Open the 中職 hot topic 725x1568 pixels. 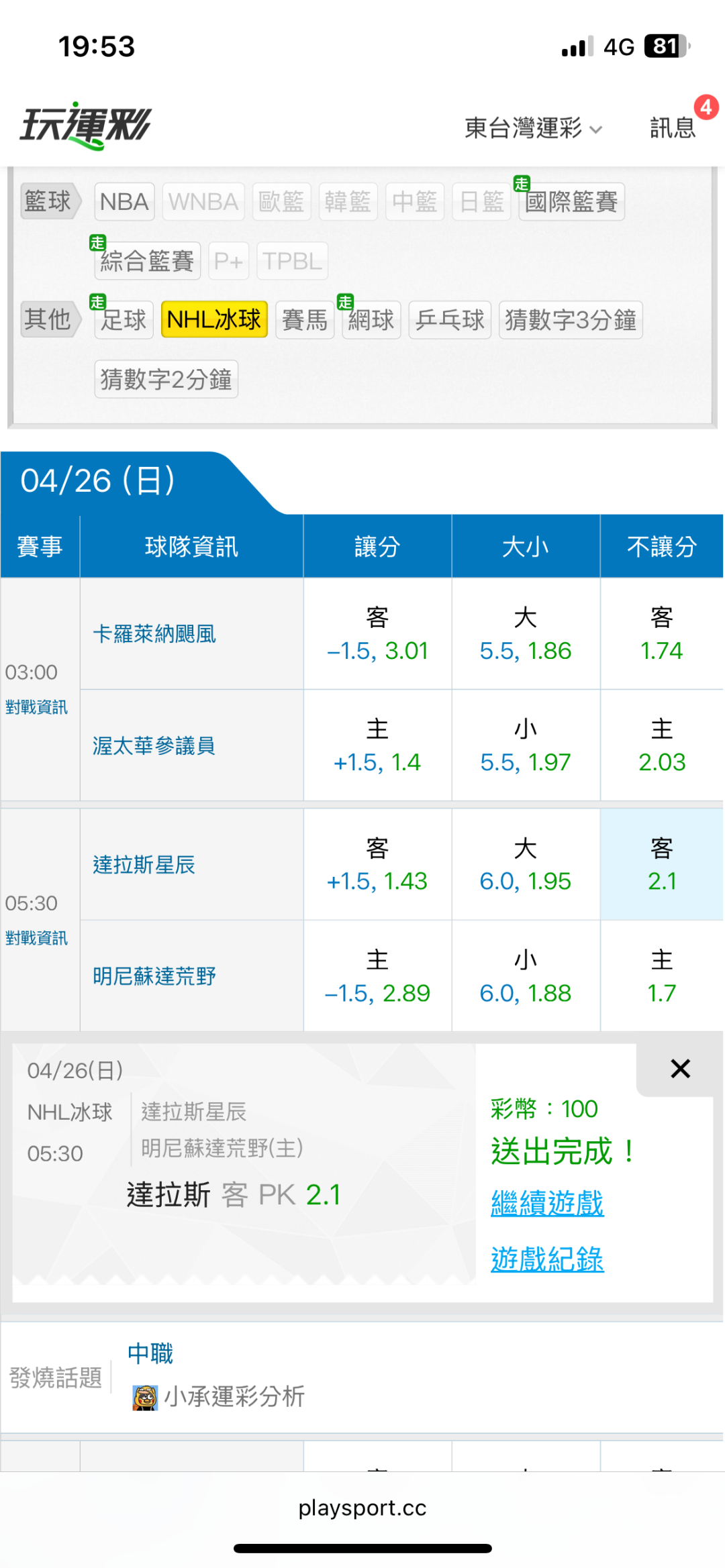pyautogui.click(x=150, y=1354)
